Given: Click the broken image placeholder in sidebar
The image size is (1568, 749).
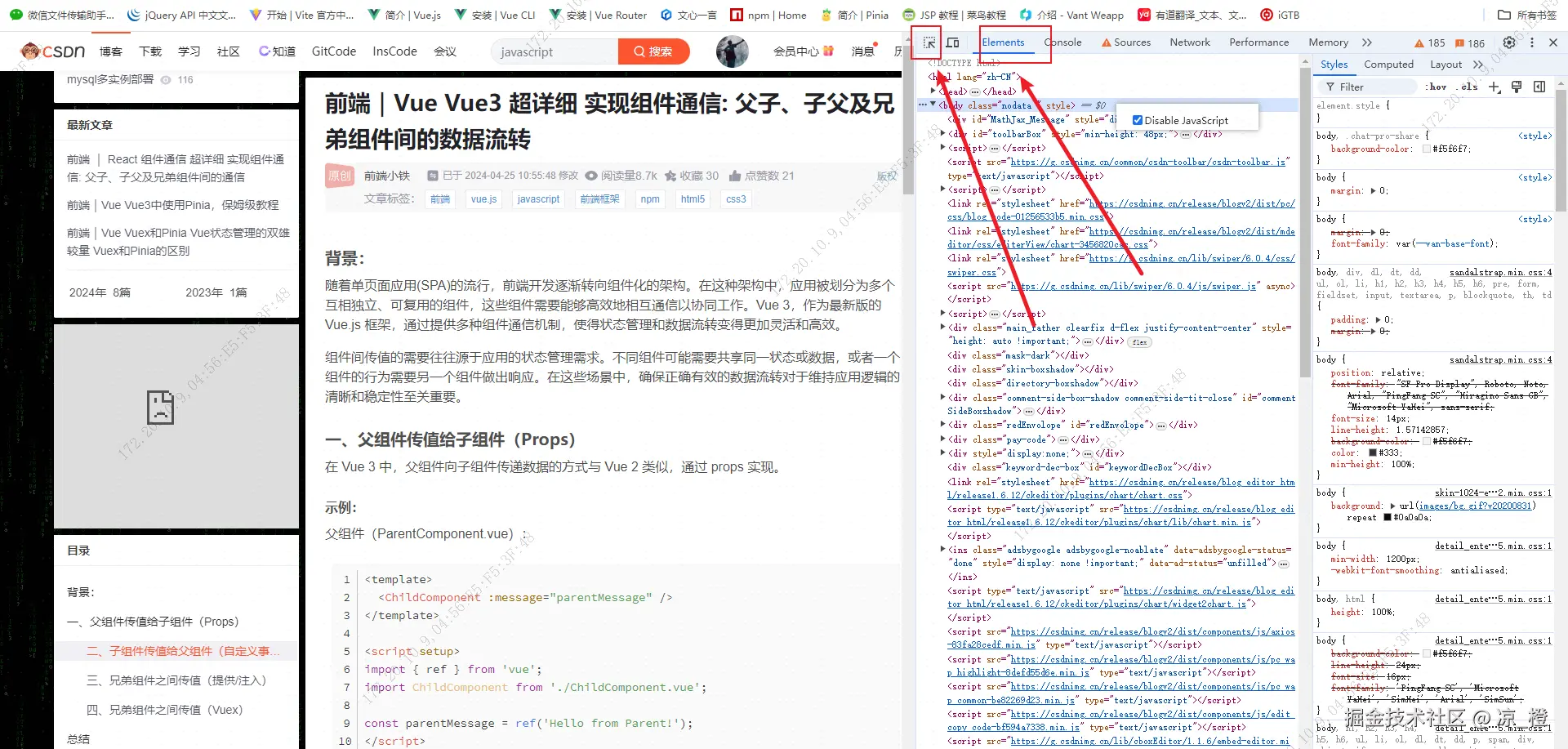Looking at the screenshot, I should click(x=160, y=407).
